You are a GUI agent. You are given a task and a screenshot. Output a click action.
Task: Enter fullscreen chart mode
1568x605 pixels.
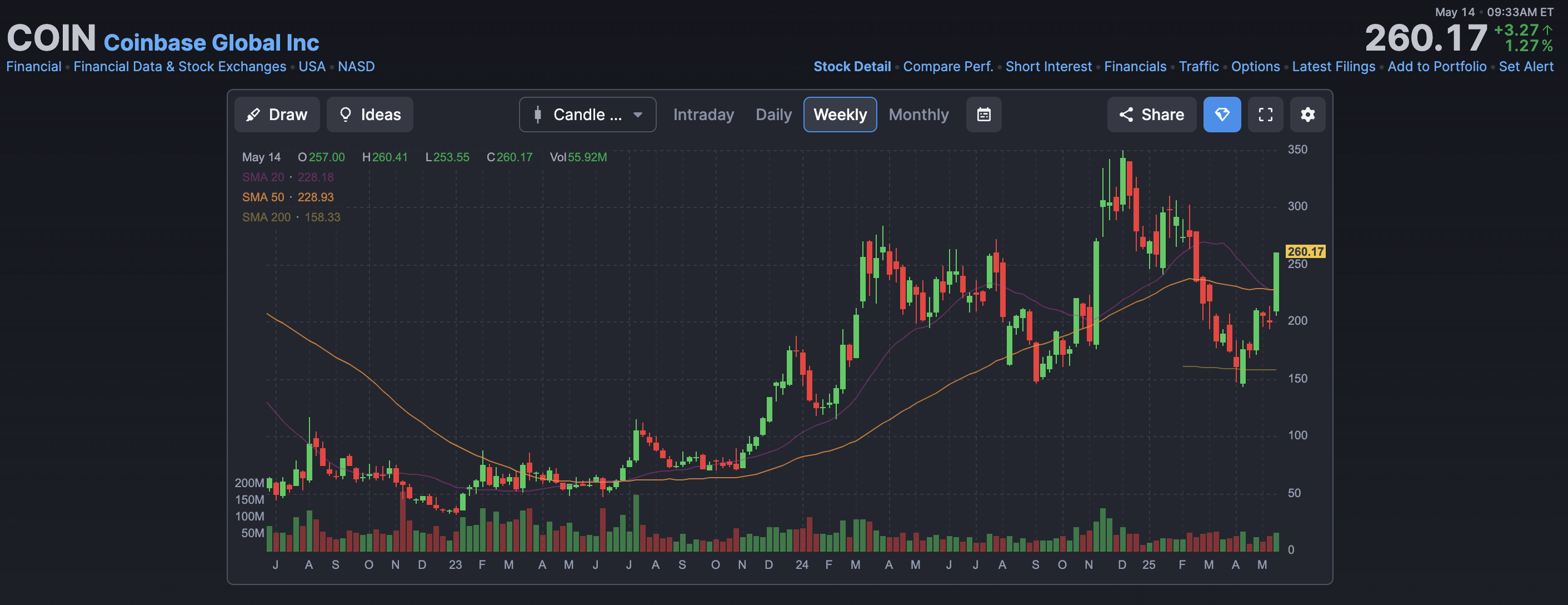coord(1266,115)
